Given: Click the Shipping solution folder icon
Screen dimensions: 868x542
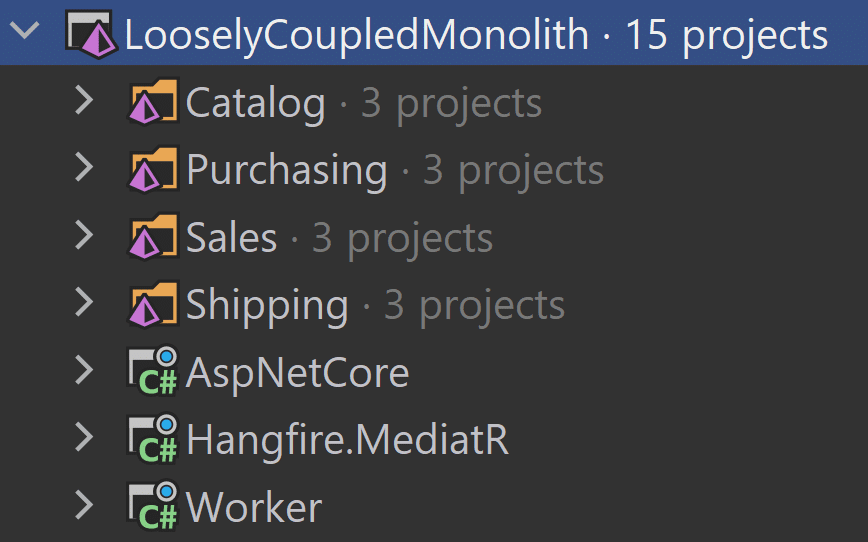Looking at the screenshot, I should tap(153, 304).
